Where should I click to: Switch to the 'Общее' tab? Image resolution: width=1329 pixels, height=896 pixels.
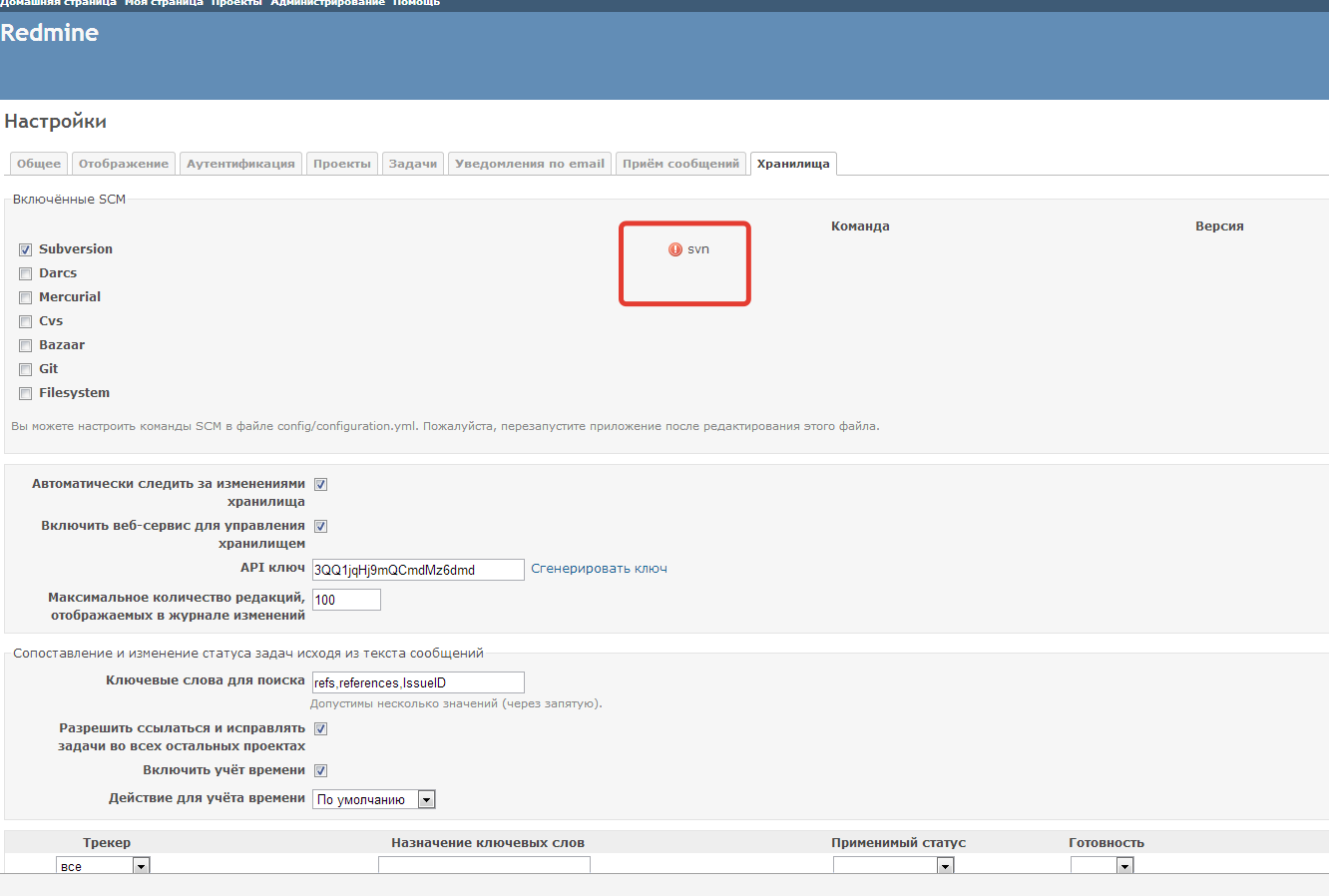click(x=39, y=164)
